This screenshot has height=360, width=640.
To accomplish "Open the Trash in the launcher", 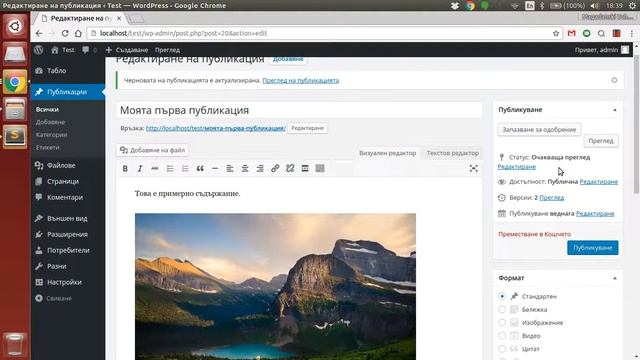I will click(15, 345).
